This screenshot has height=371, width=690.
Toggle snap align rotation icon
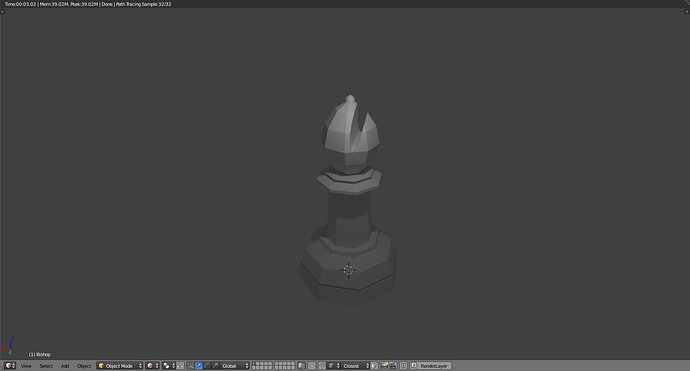tap(374, 366)
